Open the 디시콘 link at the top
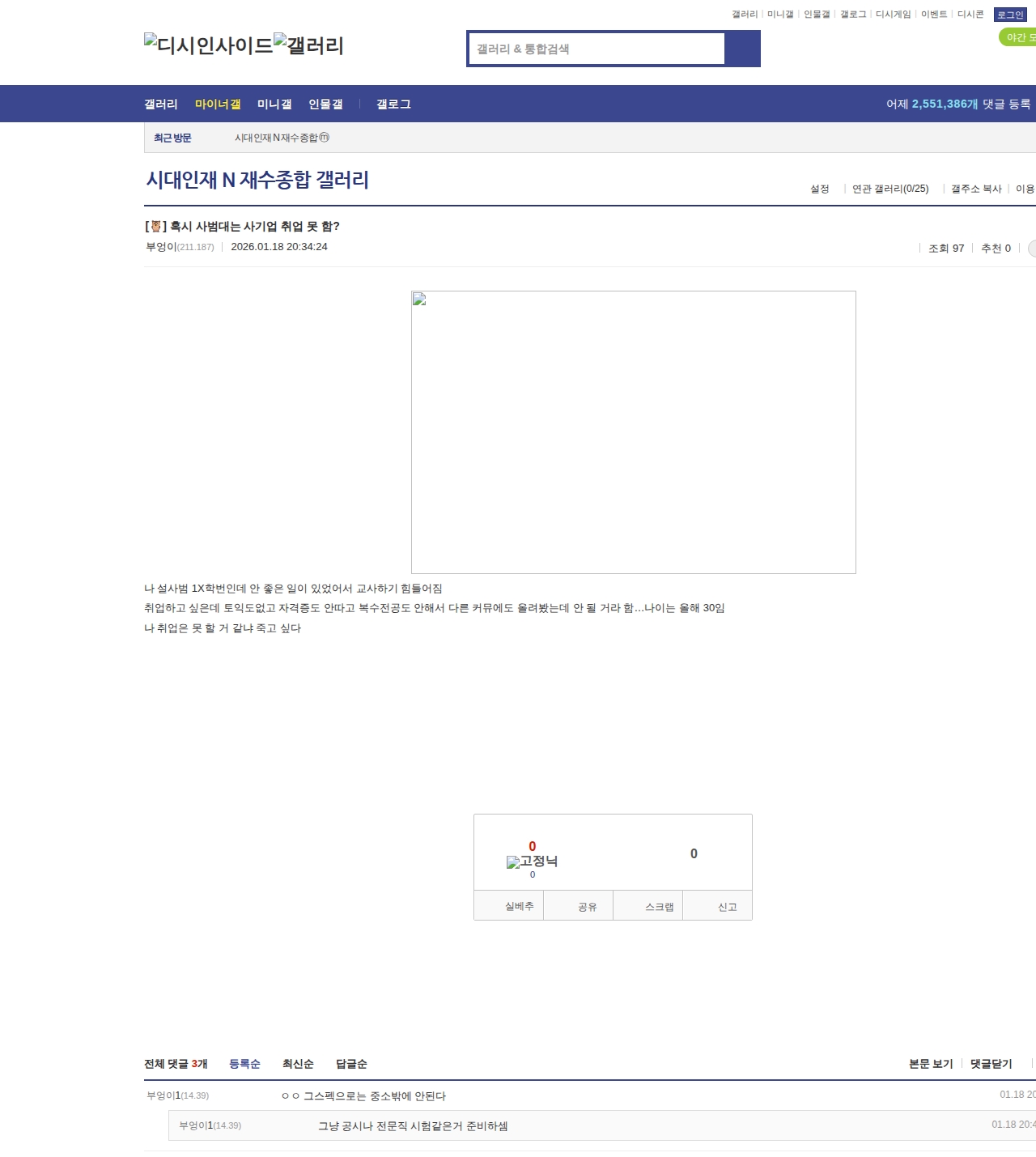 coord(970,15)
